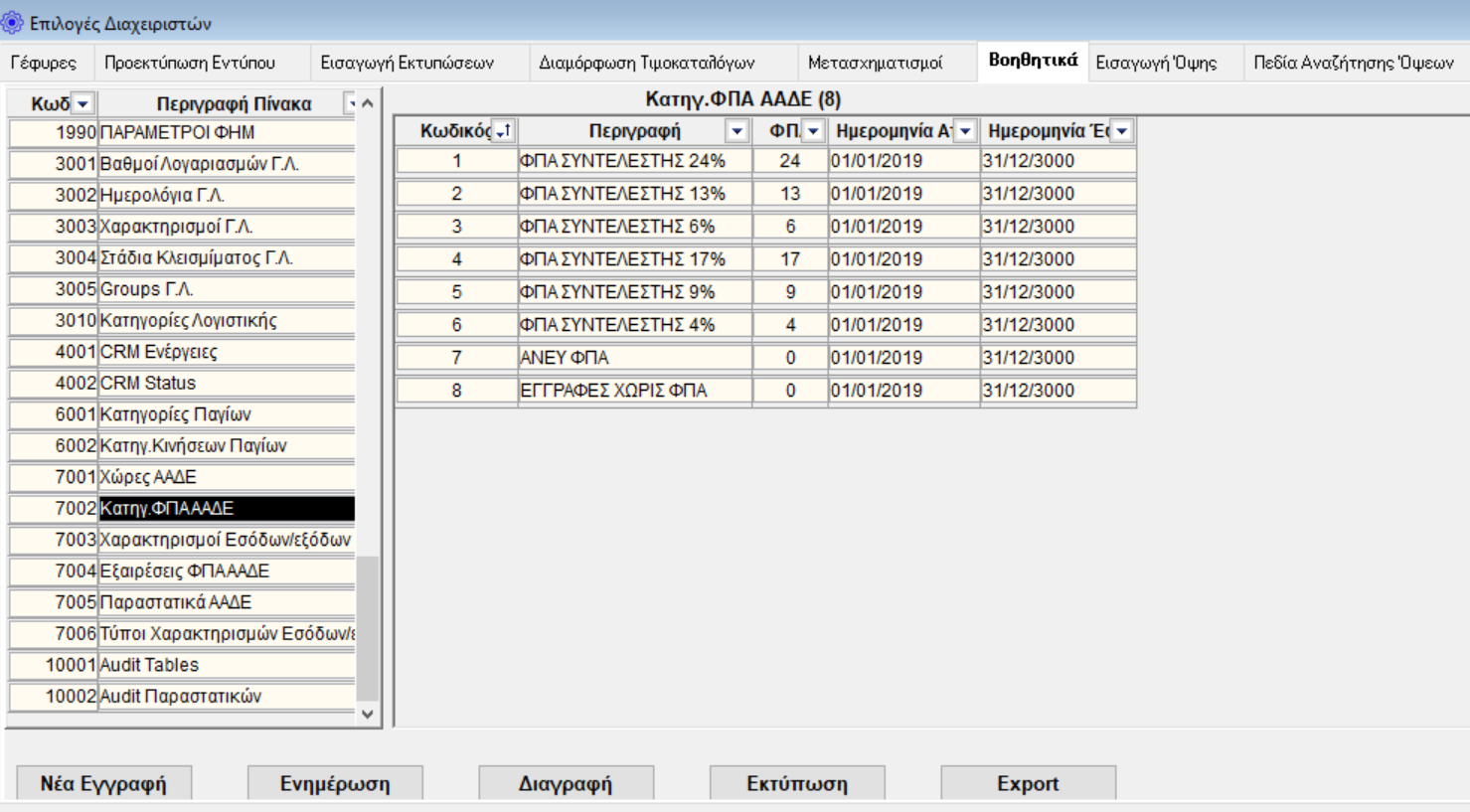Expand the Ημερομηνία Έως column filter arrow
Viewport: 1470px width, 812px height.
1122,131
